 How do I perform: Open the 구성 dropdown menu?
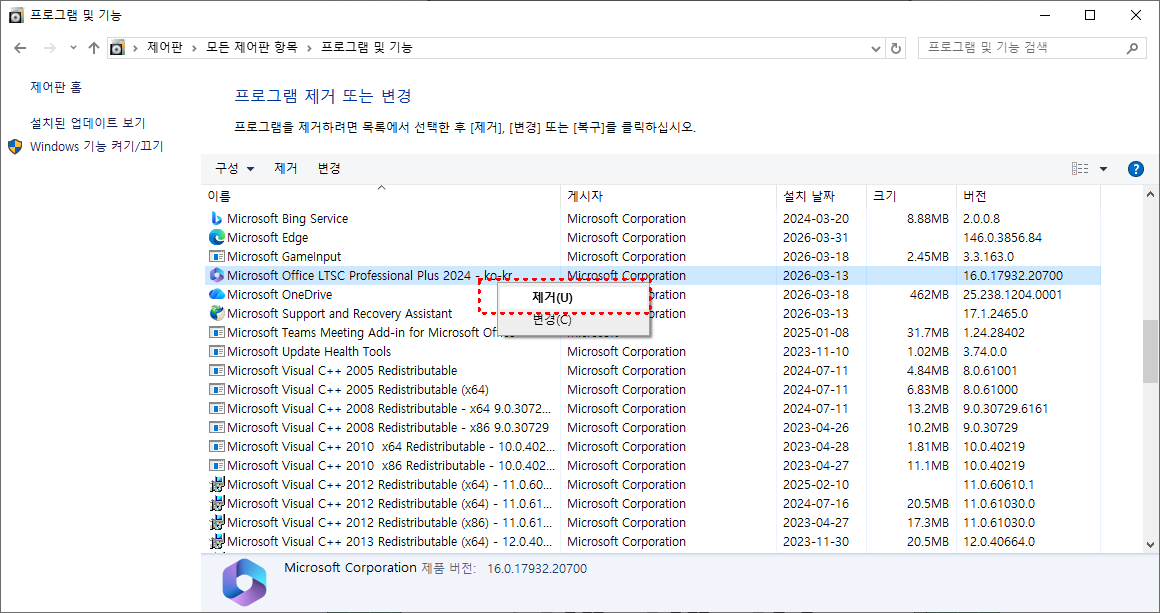[x=235, y=169]
